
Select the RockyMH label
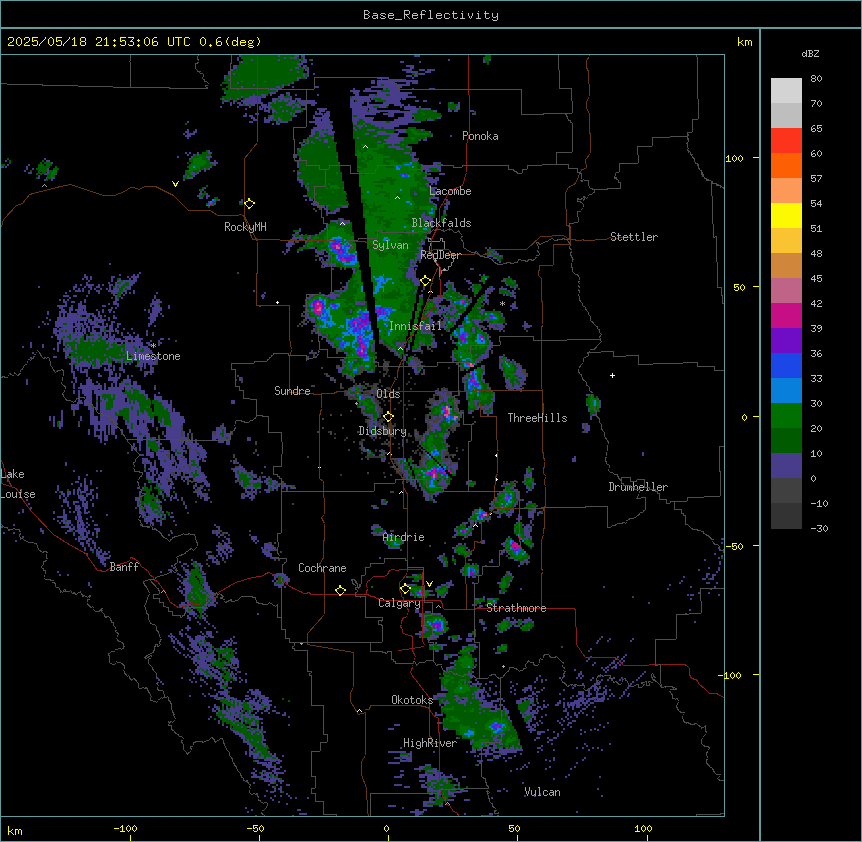pos(245,227)
